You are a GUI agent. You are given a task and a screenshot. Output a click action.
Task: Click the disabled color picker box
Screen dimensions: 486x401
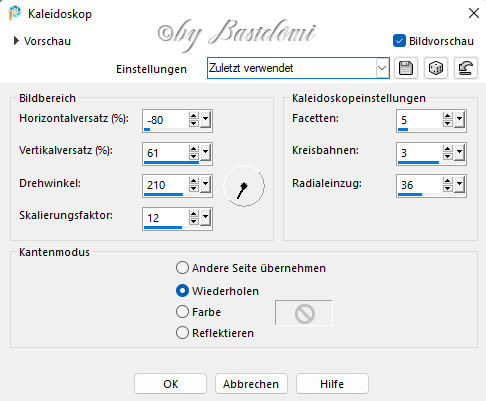coord(304,313)
